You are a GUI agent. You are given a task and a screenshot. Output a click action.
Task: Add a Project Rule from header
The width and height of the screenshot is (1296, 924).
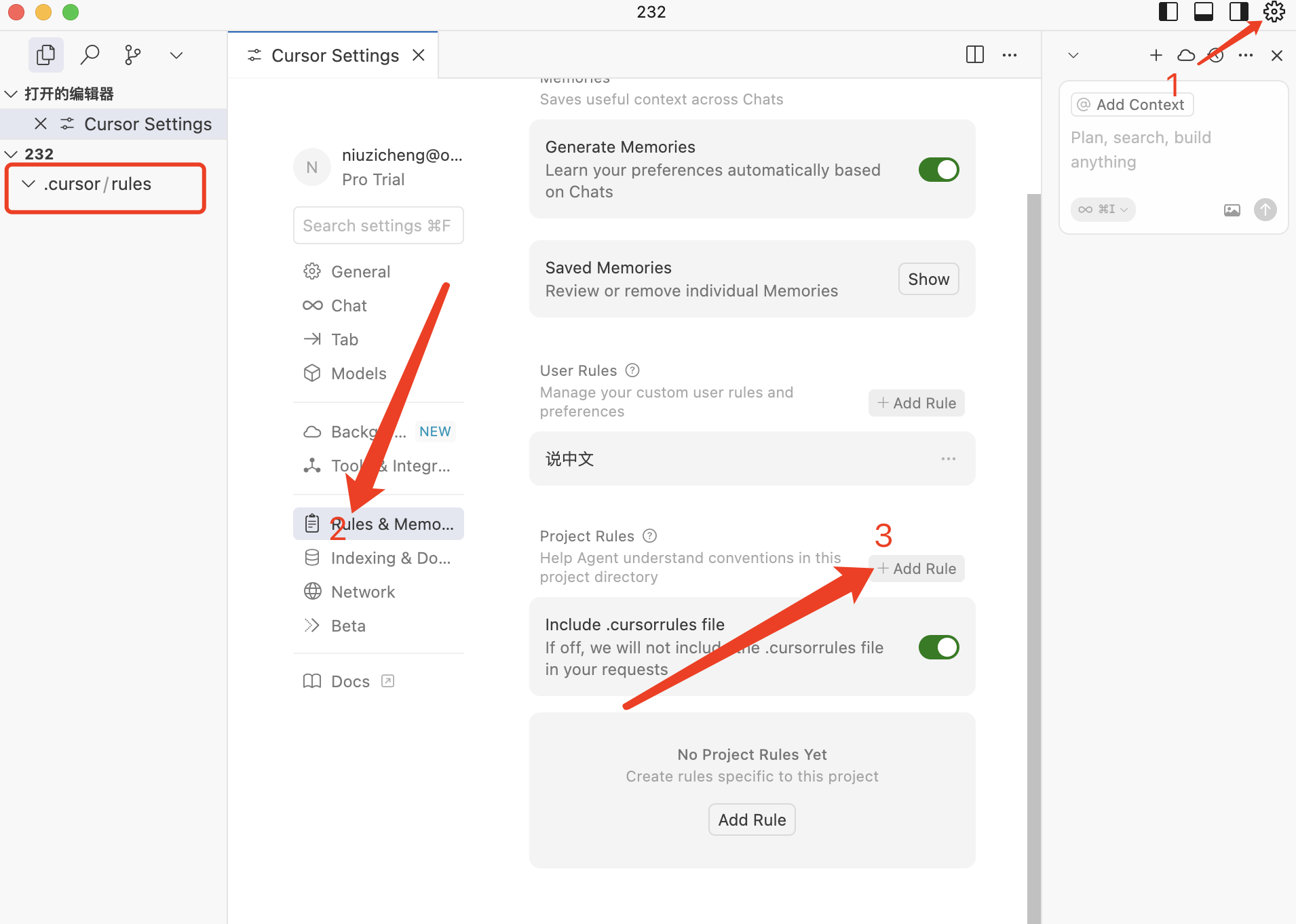pyautogui.click(x=916, y=569)
